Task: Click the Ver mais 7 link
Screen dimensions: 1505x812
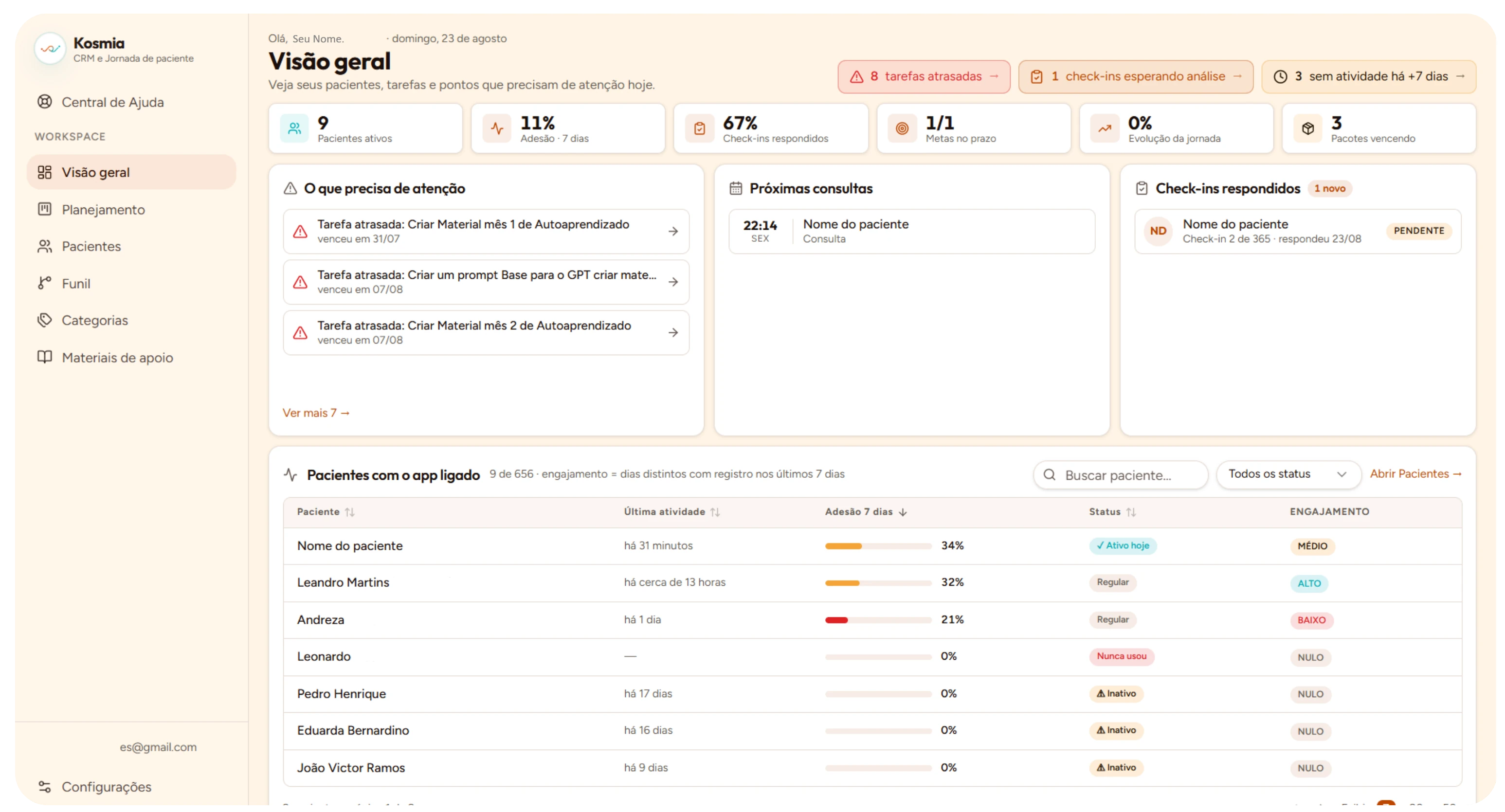Action: [x=316, y=413]
